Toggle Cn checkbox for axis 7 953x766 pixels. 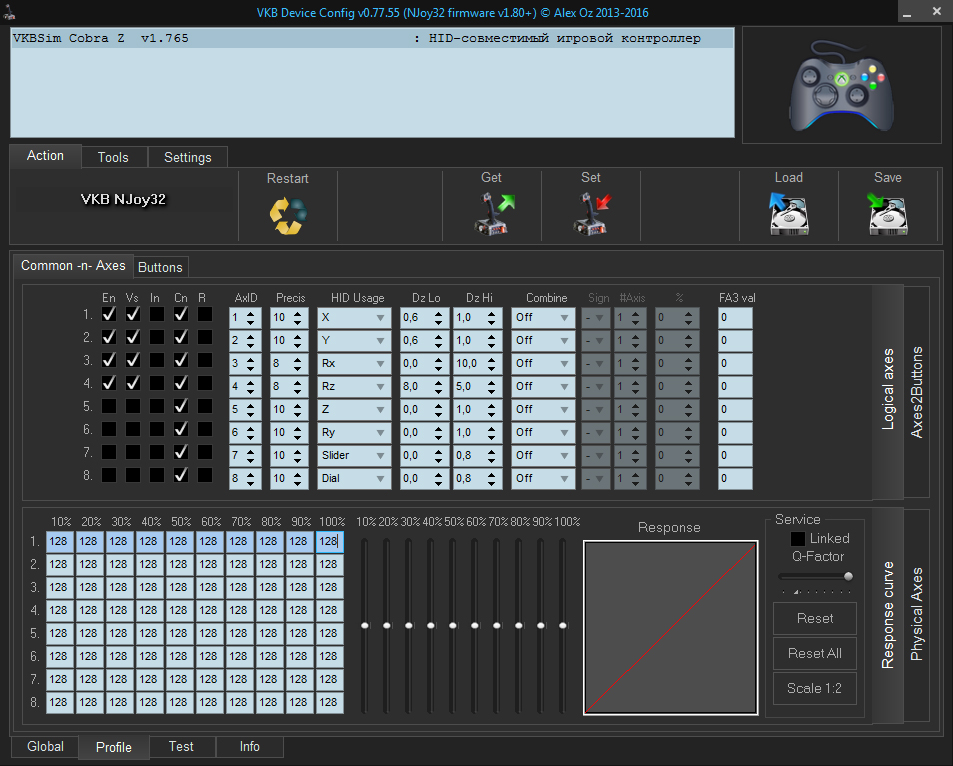[181, 452]
